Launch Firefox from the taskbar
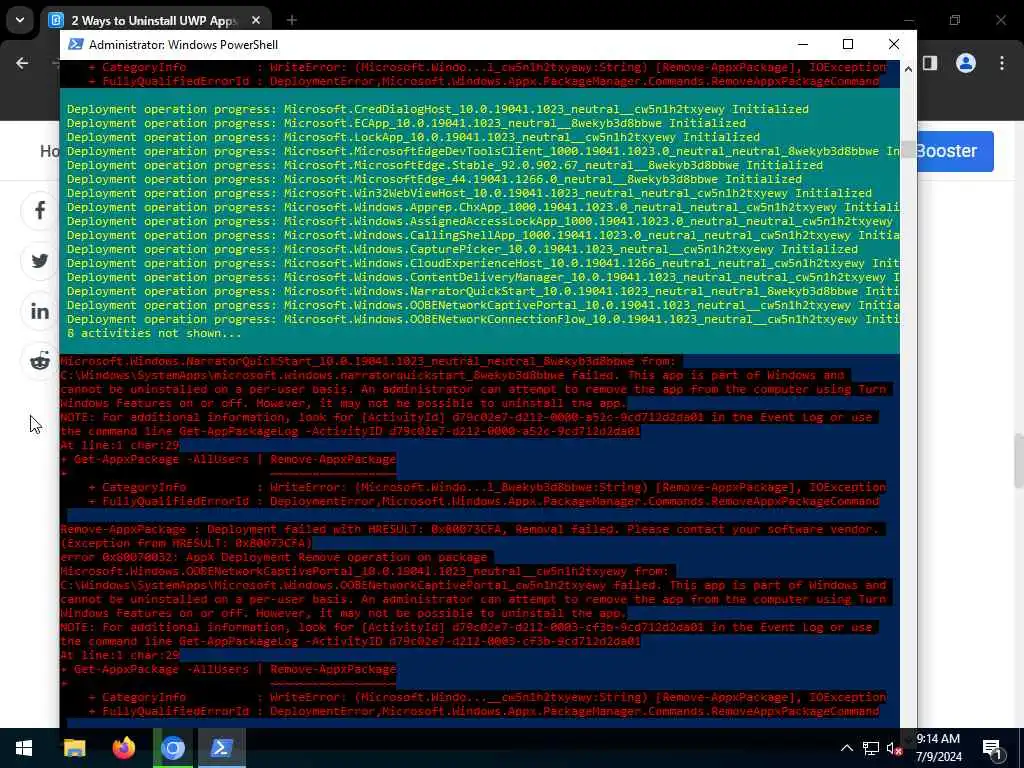 (x=123, y=748)
